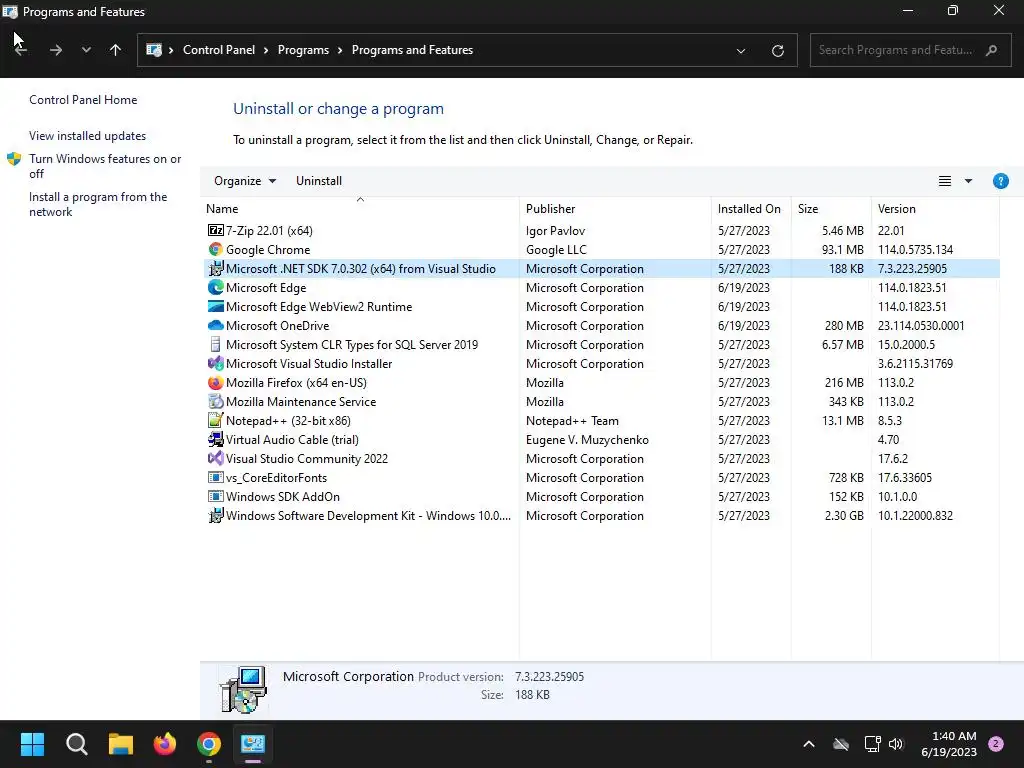Open the Organize dropdown menu

point(245,181)
